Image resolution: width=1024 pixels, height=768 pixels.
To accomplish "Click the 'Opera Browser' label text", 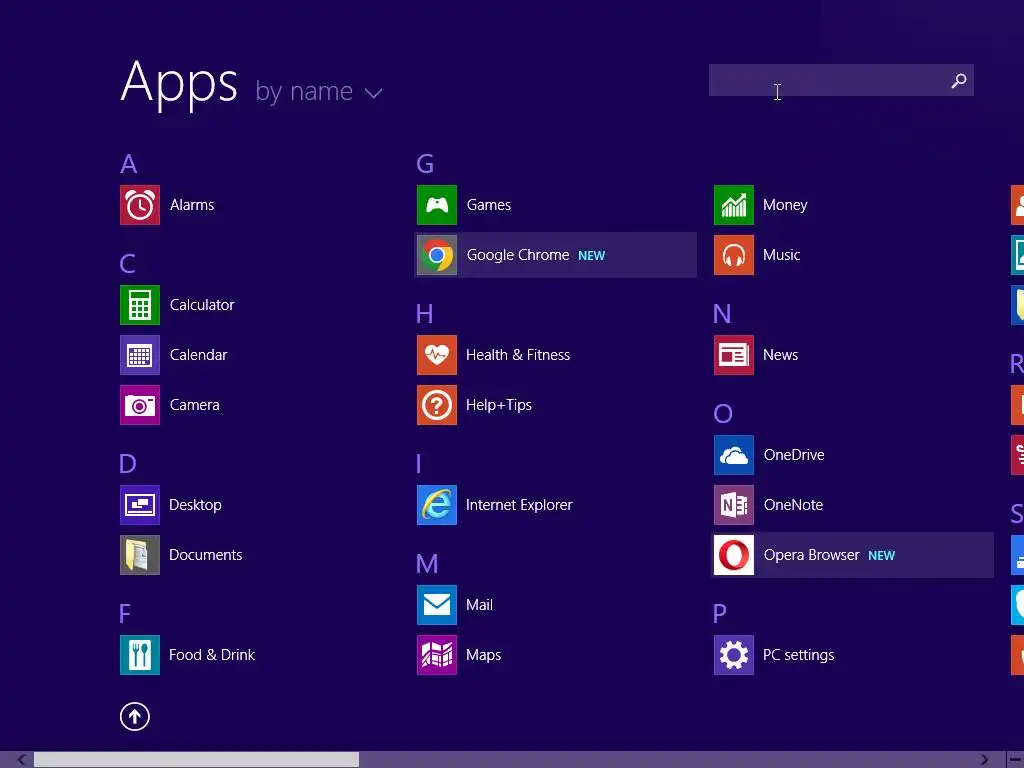I will click(x=812, y=555).
